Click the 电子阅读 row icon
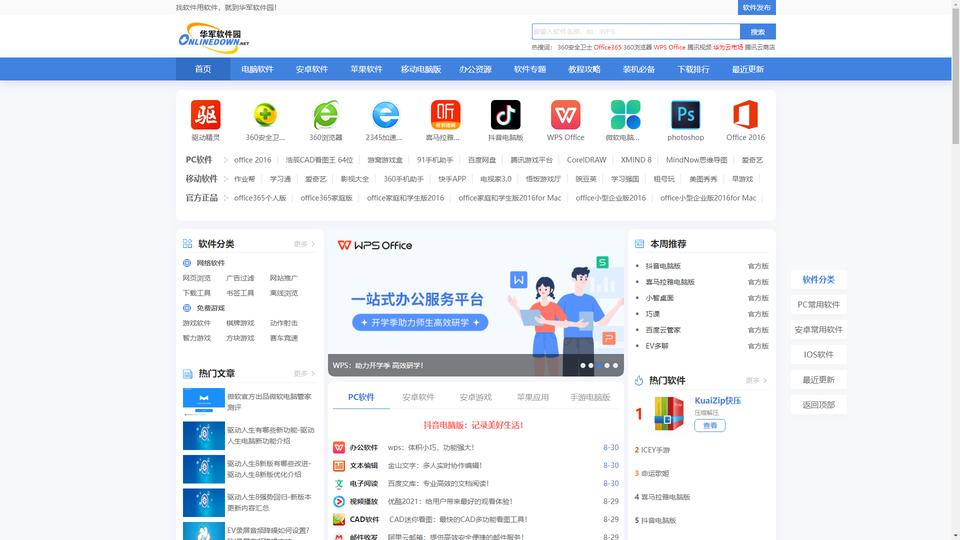960x540 pixels. 339,484
